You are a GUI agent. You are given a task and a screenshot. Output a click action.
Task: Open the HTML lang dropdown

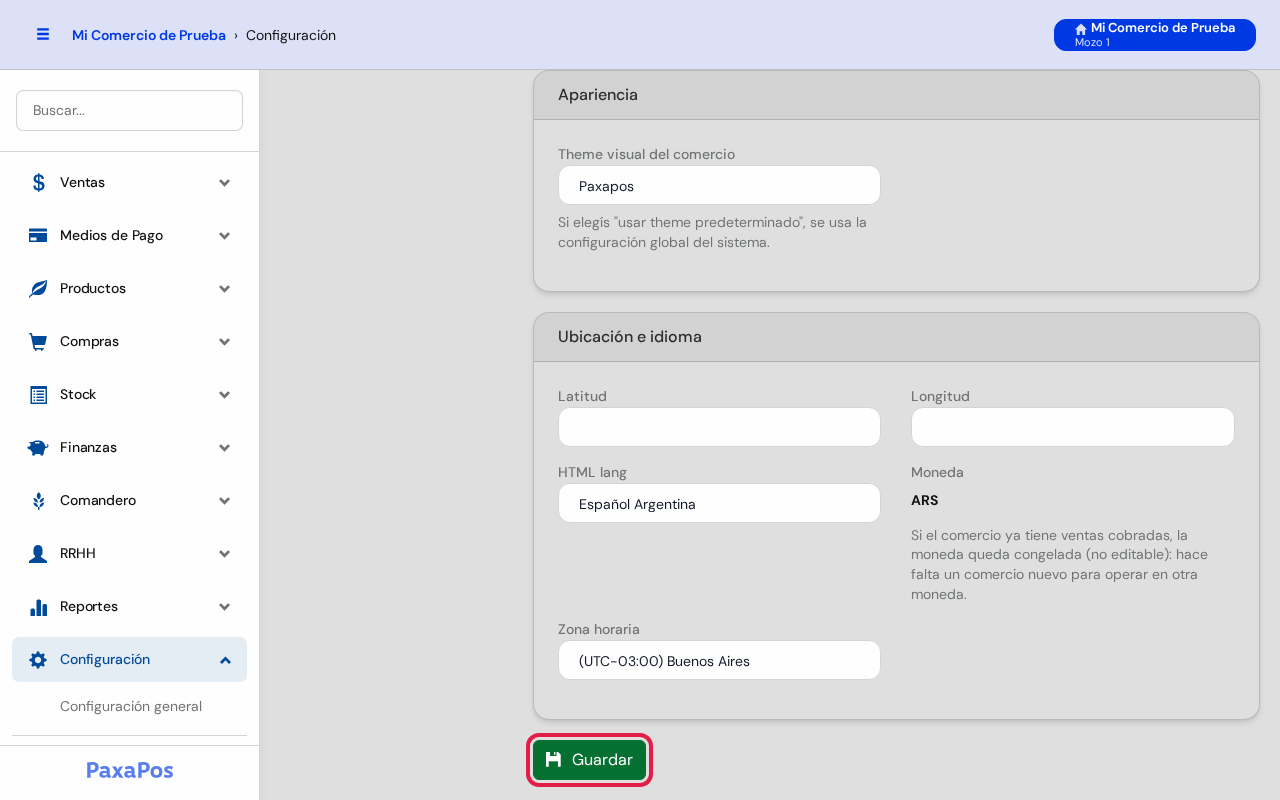pos(719,504)
